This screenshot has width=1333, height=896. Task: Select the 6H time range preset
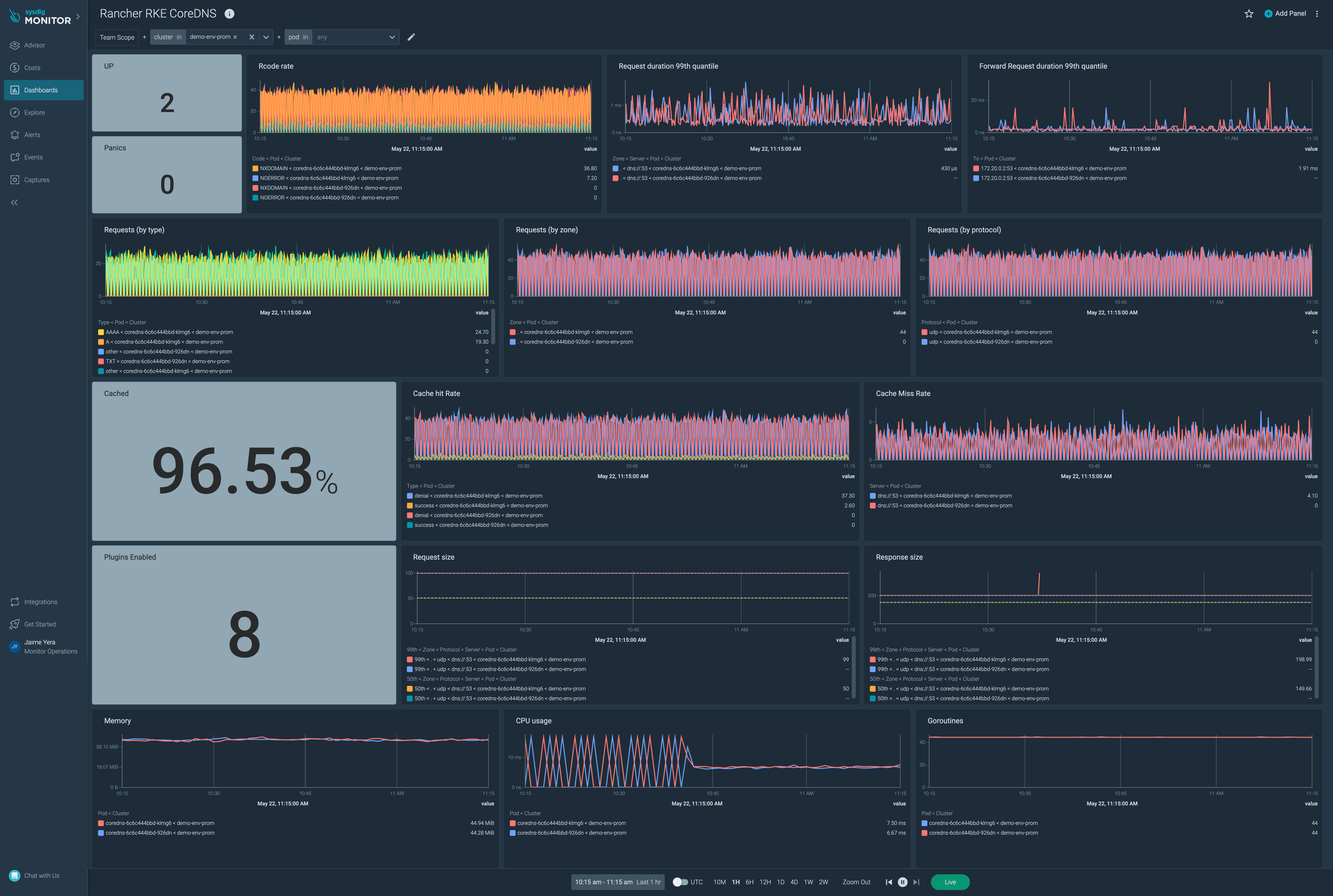pyautogui.click(x=749, y=882)
